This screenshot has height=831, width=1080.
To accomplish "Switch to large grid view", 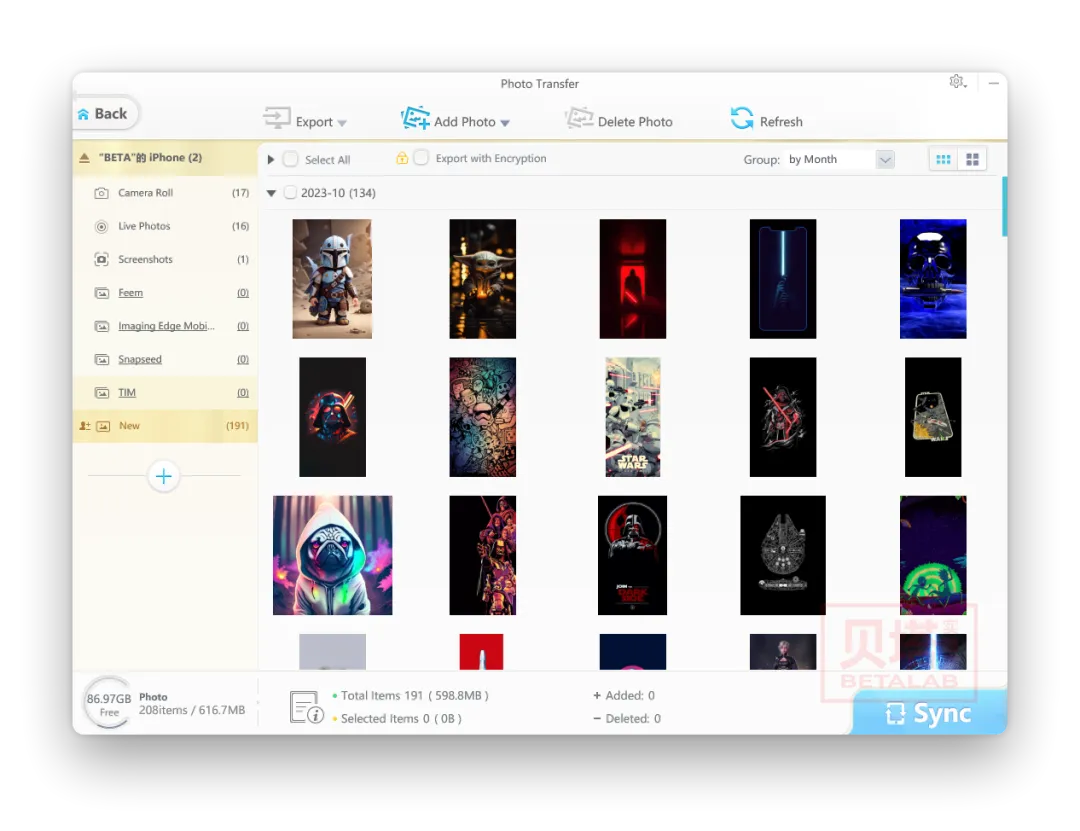I will [x=972, y=159].
